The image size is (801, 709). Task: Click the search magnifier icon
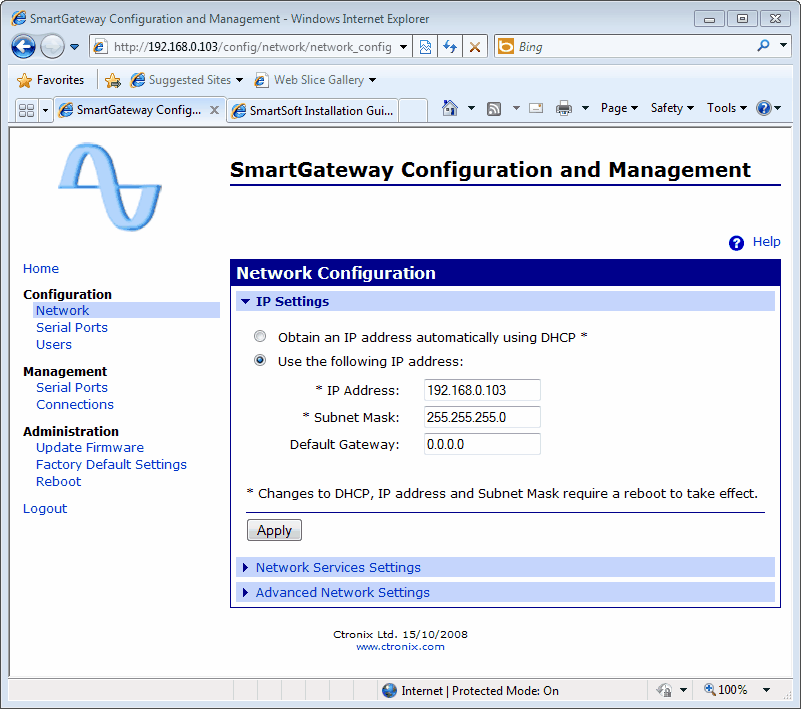(763, 46)
